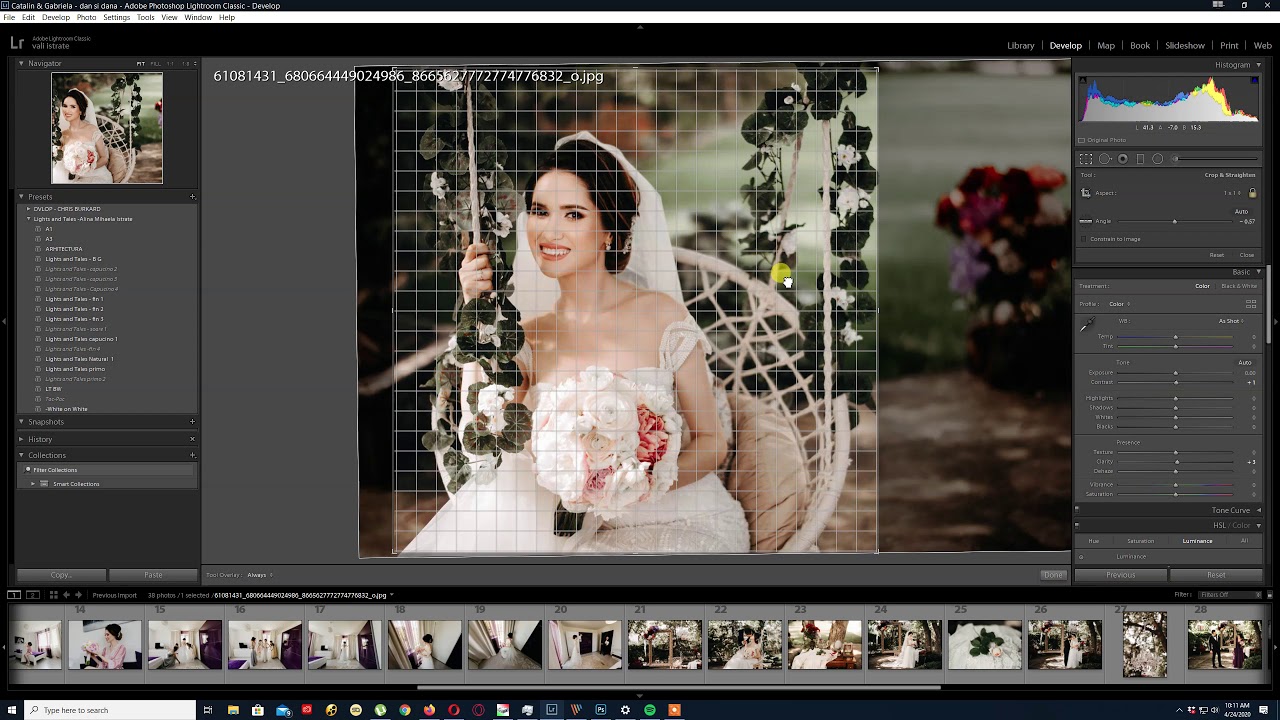Viewport: 1280px width, 720px height.
Task: Adjust the Angle slider handle
Action: click(x=1174, y=221)
